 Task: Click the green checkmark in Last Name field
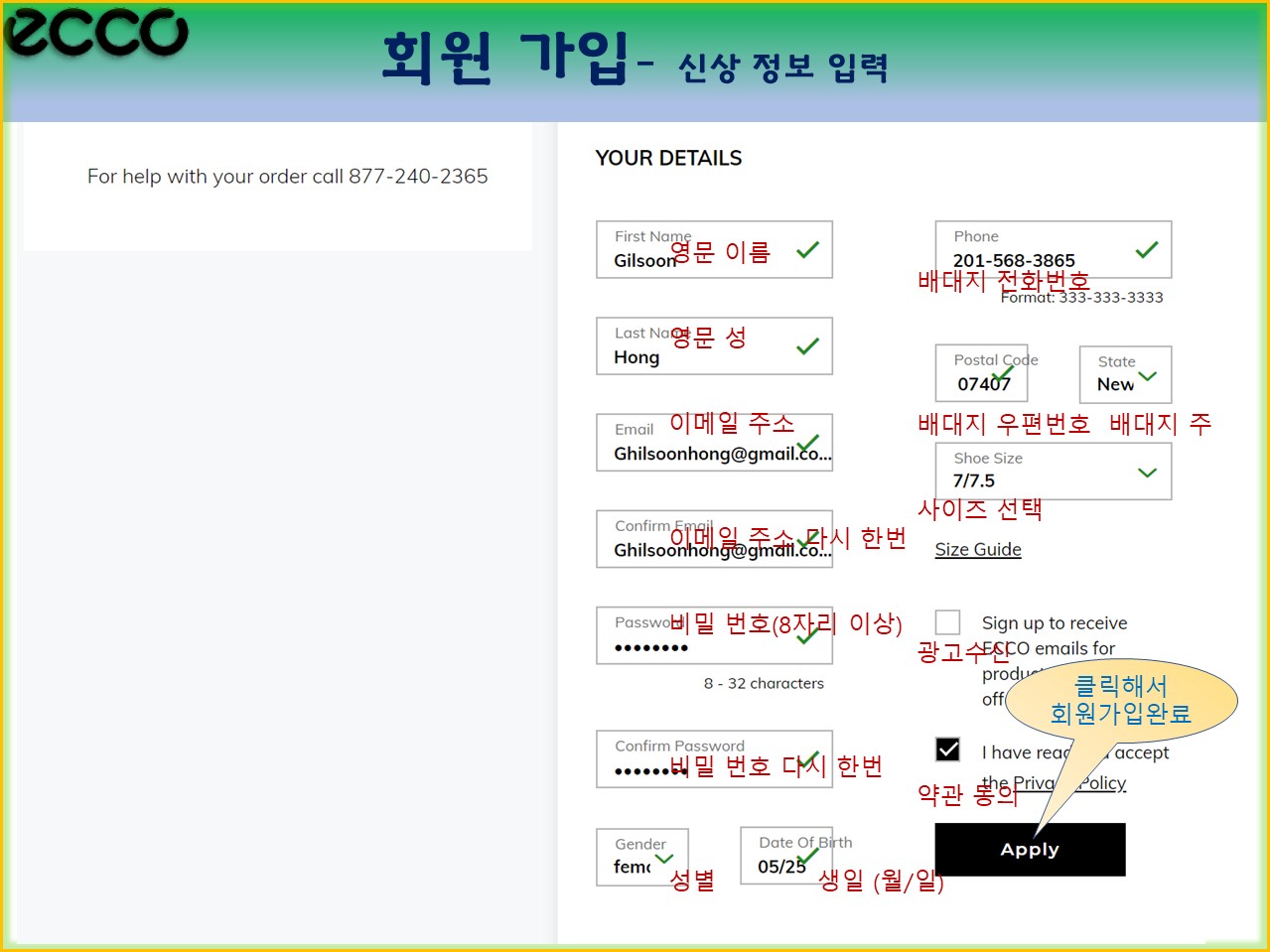[x=807, y=345]
